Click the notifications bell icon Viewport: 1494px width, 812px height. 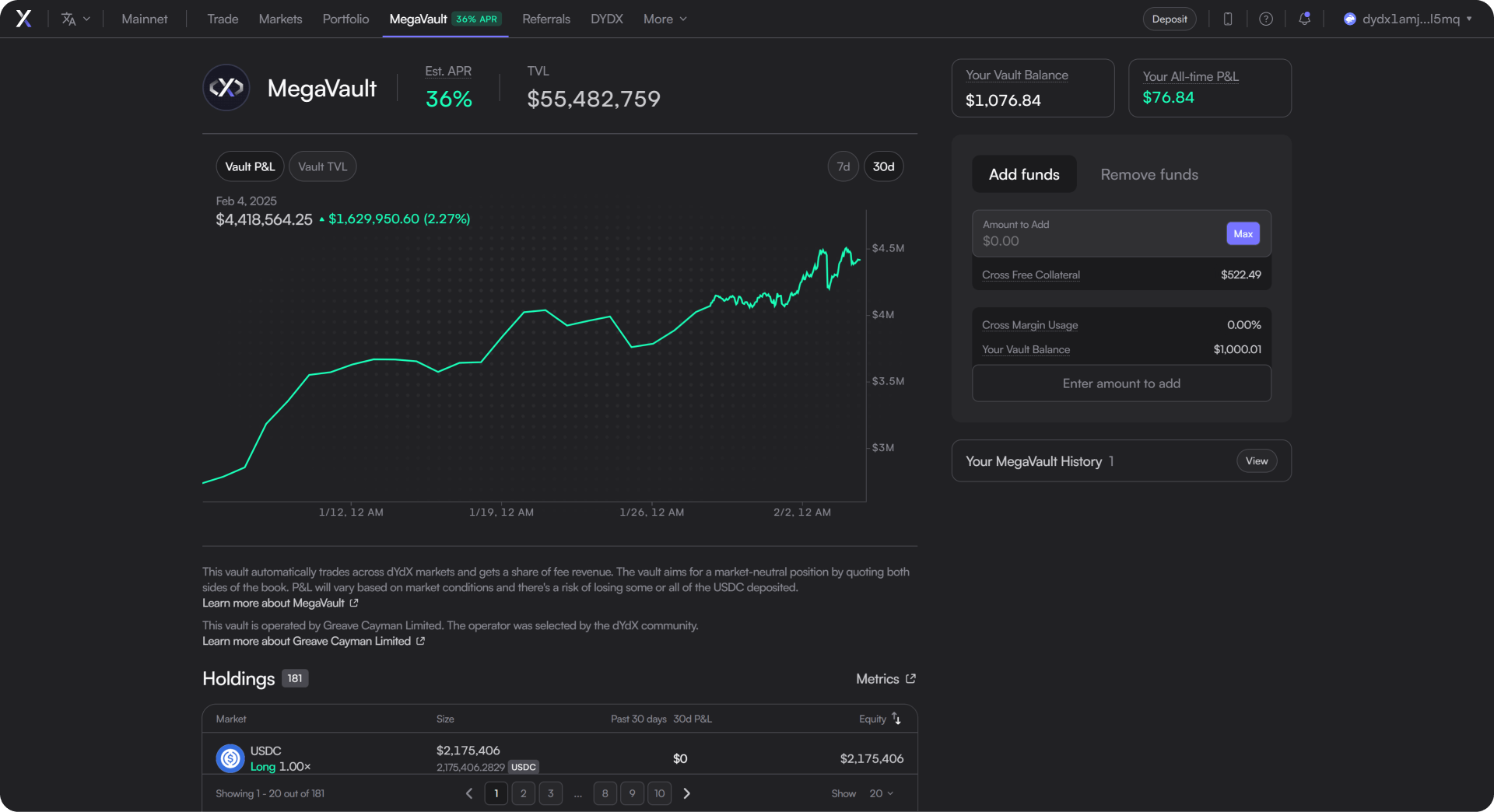click(1305, 19)
